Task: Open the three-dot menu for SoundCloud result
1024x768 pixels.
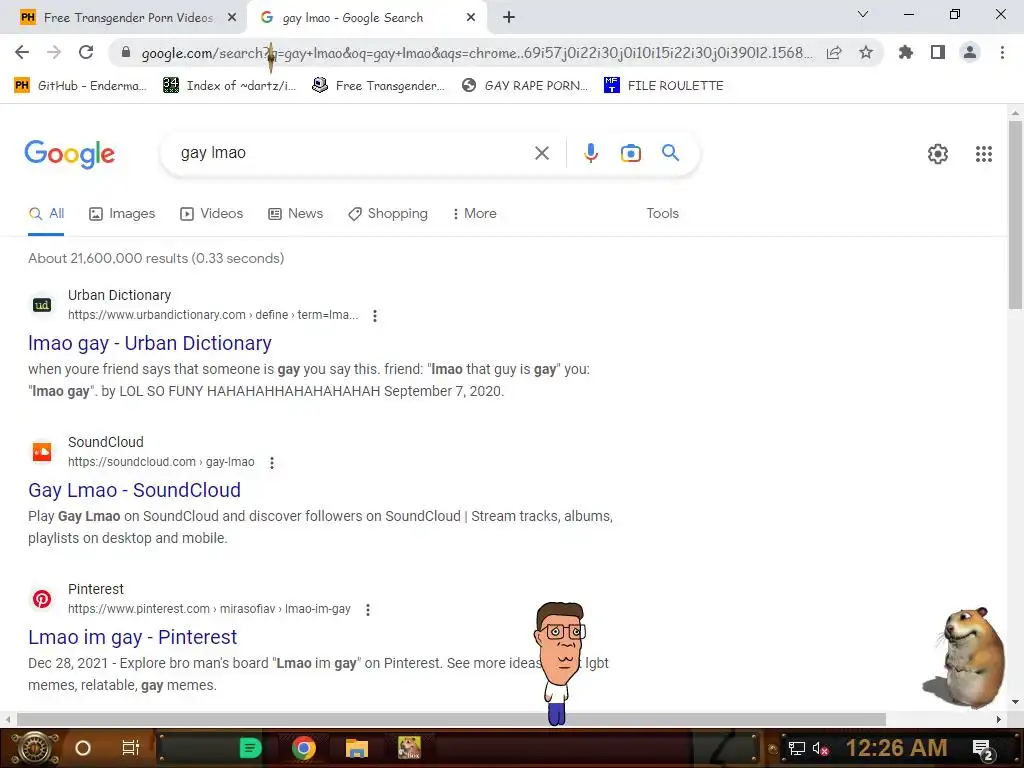Action: coord(272,462)
